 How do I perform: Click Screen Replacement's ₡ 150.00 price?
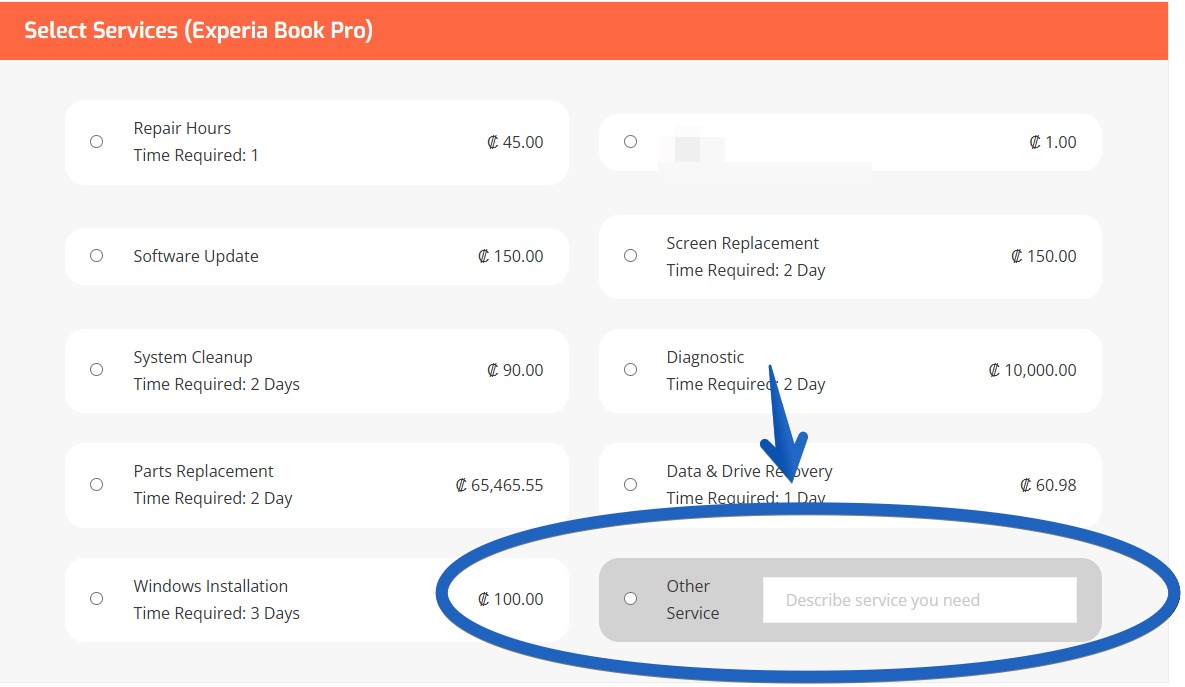click(1044, 256)
